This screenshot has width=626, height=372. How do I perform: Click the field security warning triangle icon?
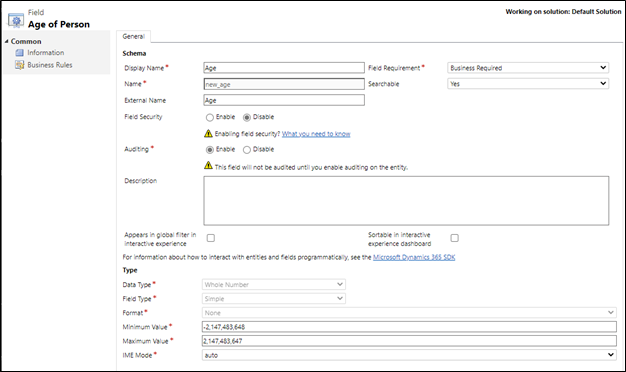pyautogui.click(x=208, y=133)
